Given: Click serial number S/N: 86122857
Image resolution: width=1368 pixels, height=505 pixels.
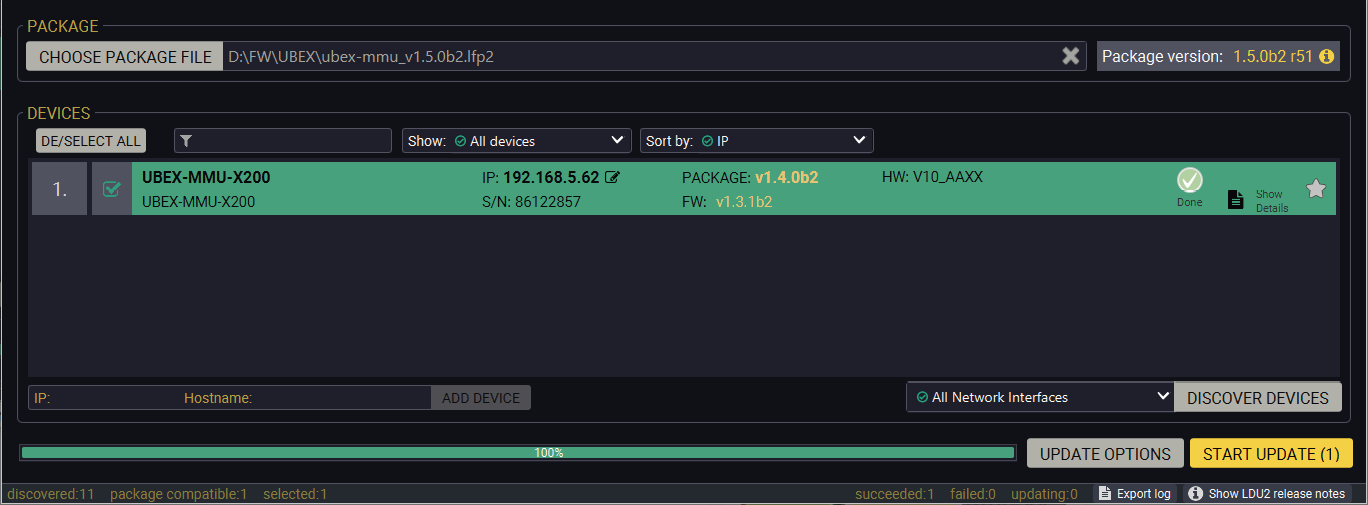Looking at the screenshot, I should pyautogui.click(x=531, y=201).
